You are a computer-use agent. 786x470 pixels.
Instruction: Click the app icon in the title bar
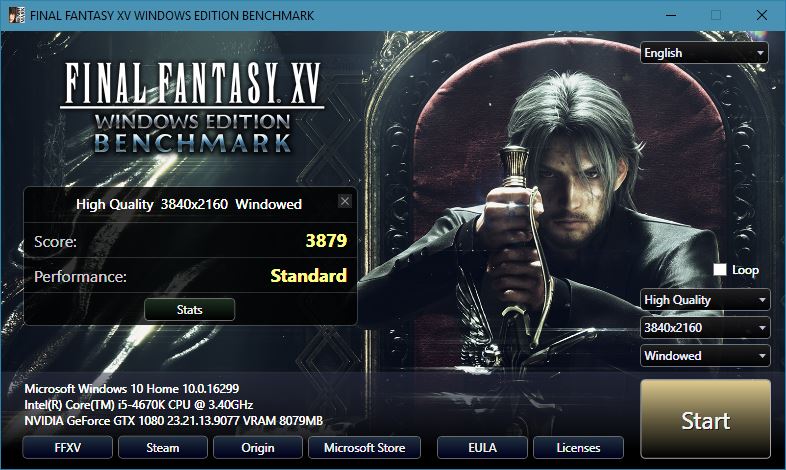17,15
